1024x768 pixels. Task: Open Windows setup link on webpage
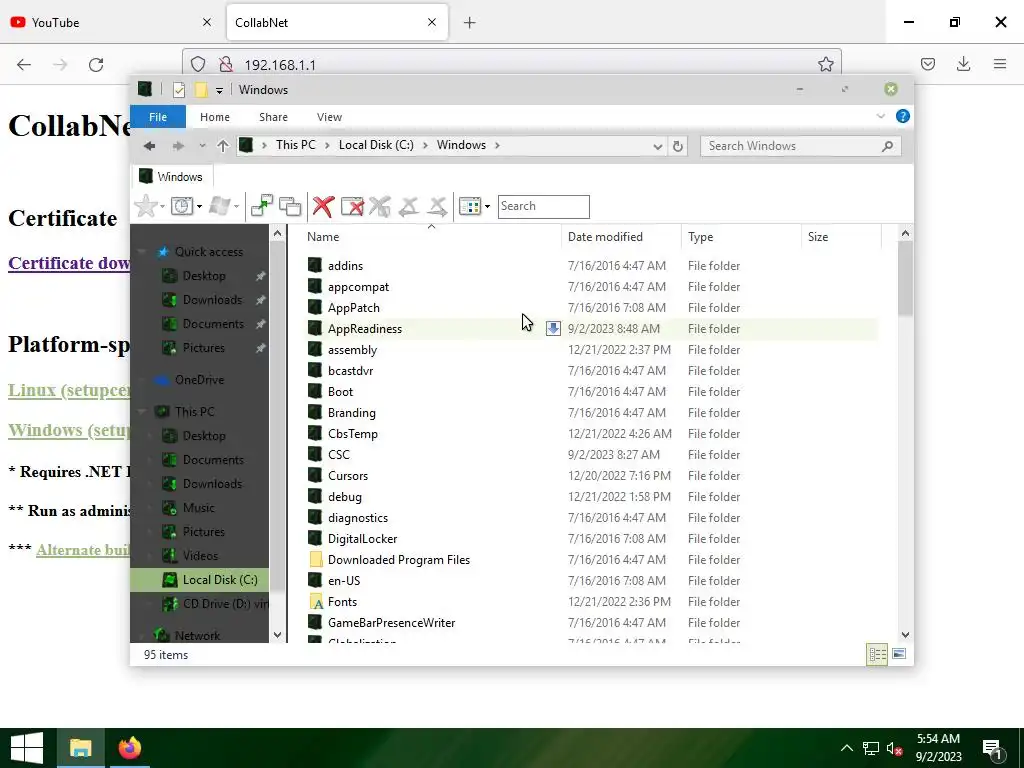(x=69, y=430)
